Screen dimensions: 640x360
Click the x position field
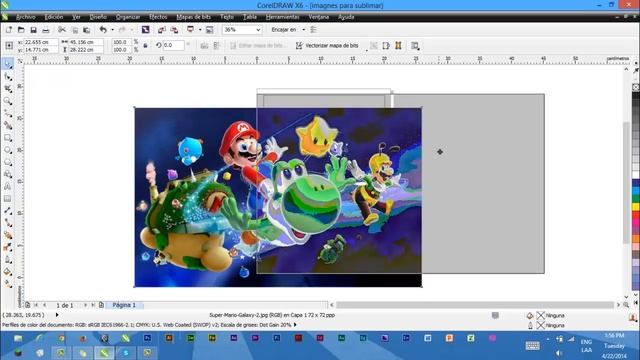click(40, 42)
